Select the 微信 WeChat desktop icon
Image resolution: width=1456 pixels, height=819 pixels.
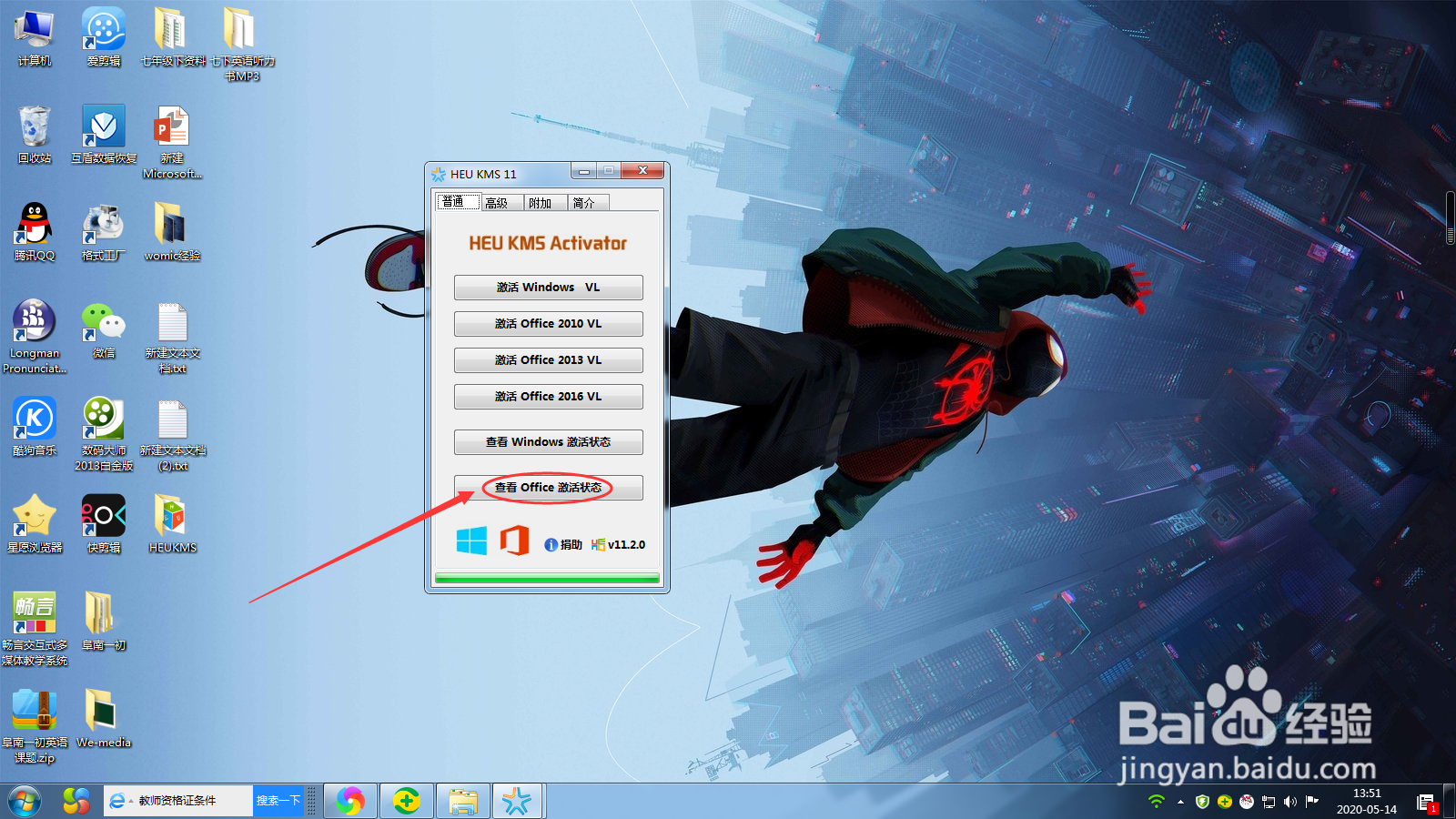point(104,330)
